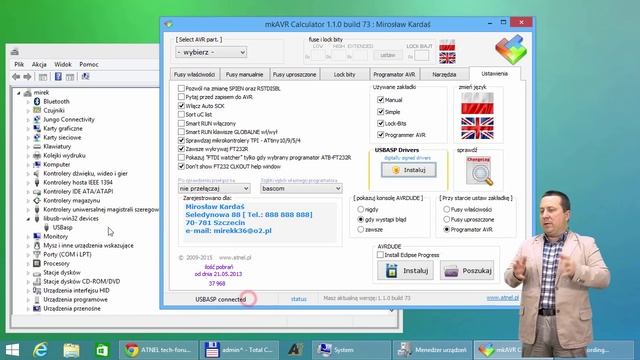Click the AVRDUDE 'Poszukaj' button
640x360 pixels.
point(467,271)
